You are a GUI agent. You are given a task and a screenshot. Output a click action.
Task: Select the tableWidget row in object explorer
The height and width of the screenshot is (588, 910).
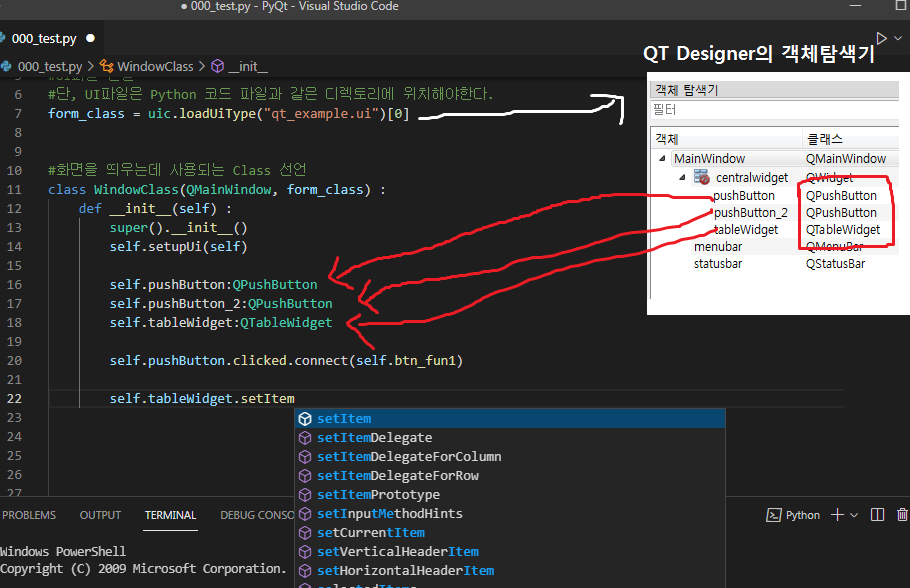pos(746,230)
